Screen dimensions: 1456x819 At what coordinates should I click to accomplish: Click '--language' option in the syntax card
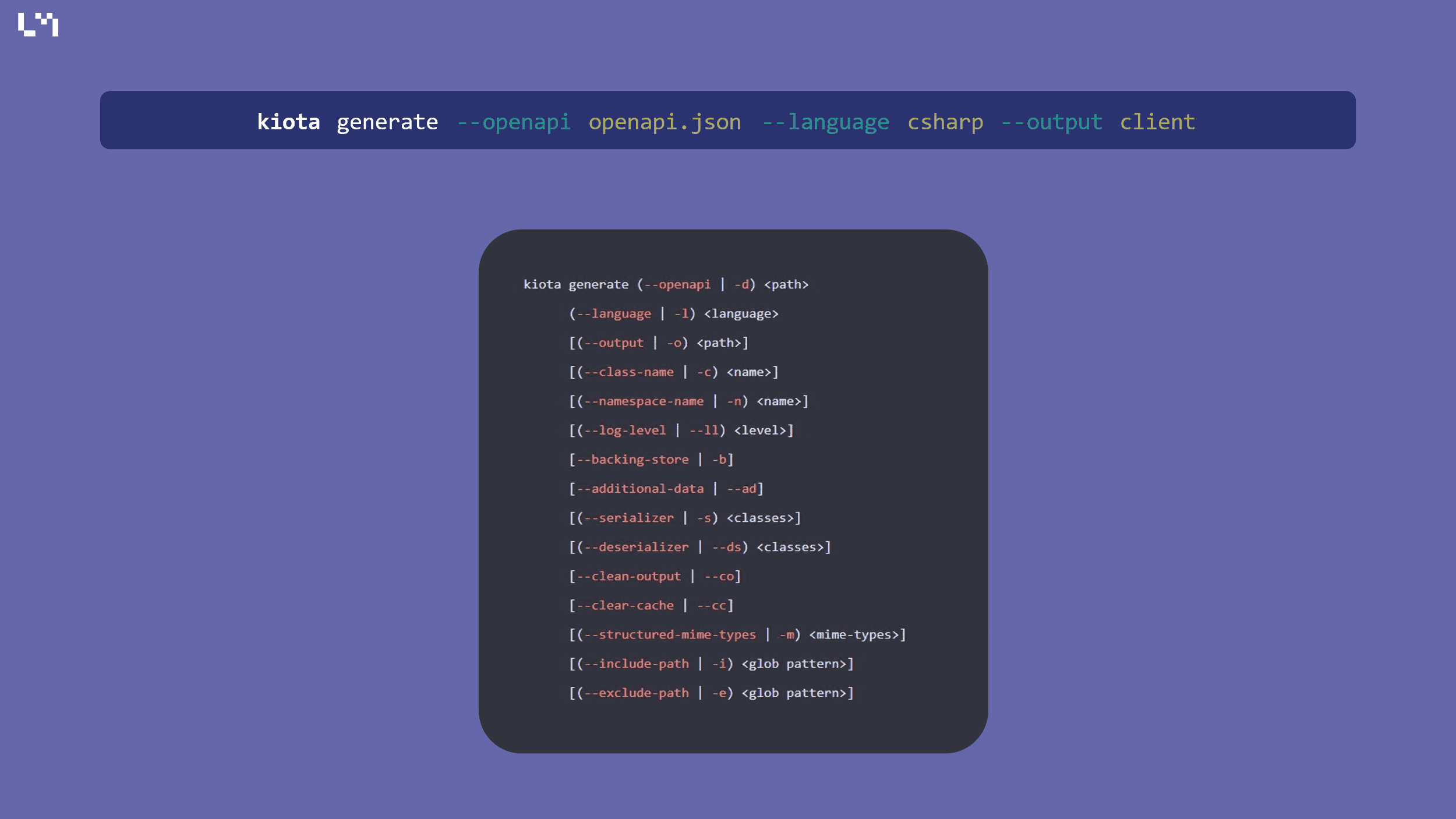(x=614, y=314)
